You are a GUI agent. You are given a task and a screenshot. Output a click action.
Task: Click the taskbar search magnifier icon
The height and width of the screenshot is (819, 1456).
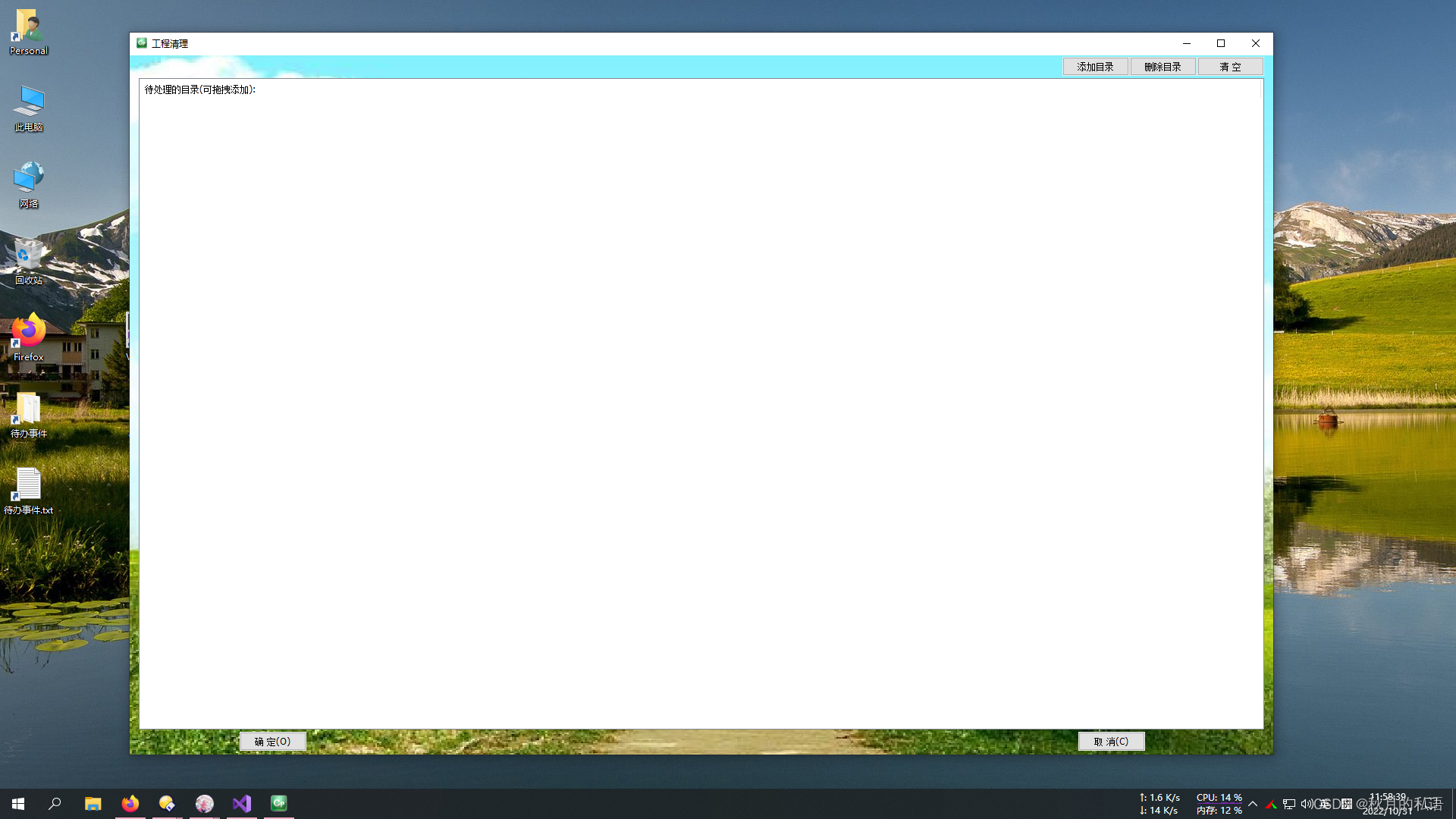coord(55,803)
